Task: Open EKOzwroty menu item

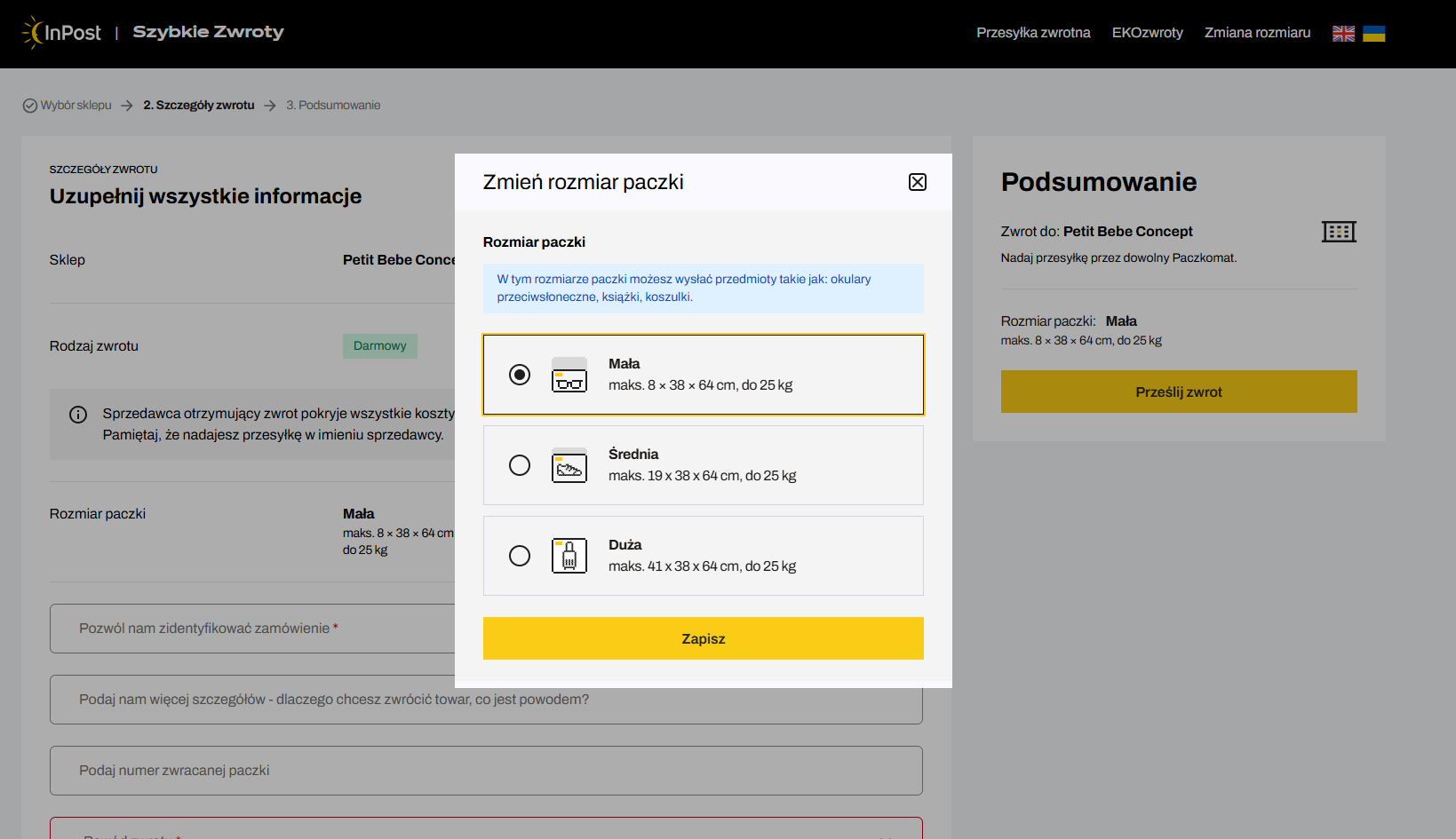Action: [x=1147, y=33]
